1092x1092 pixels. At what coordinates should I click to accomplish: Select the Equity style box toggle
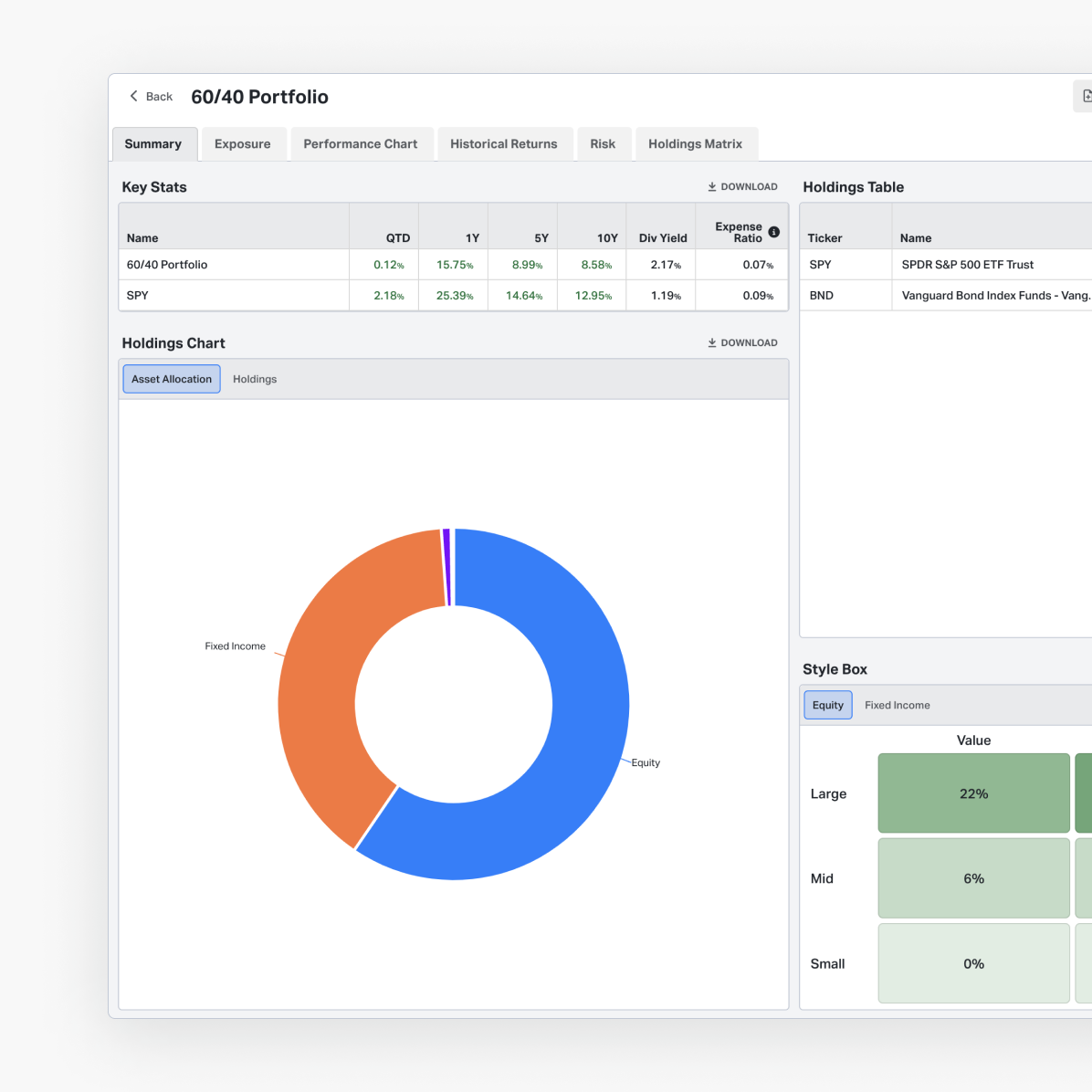827,705
